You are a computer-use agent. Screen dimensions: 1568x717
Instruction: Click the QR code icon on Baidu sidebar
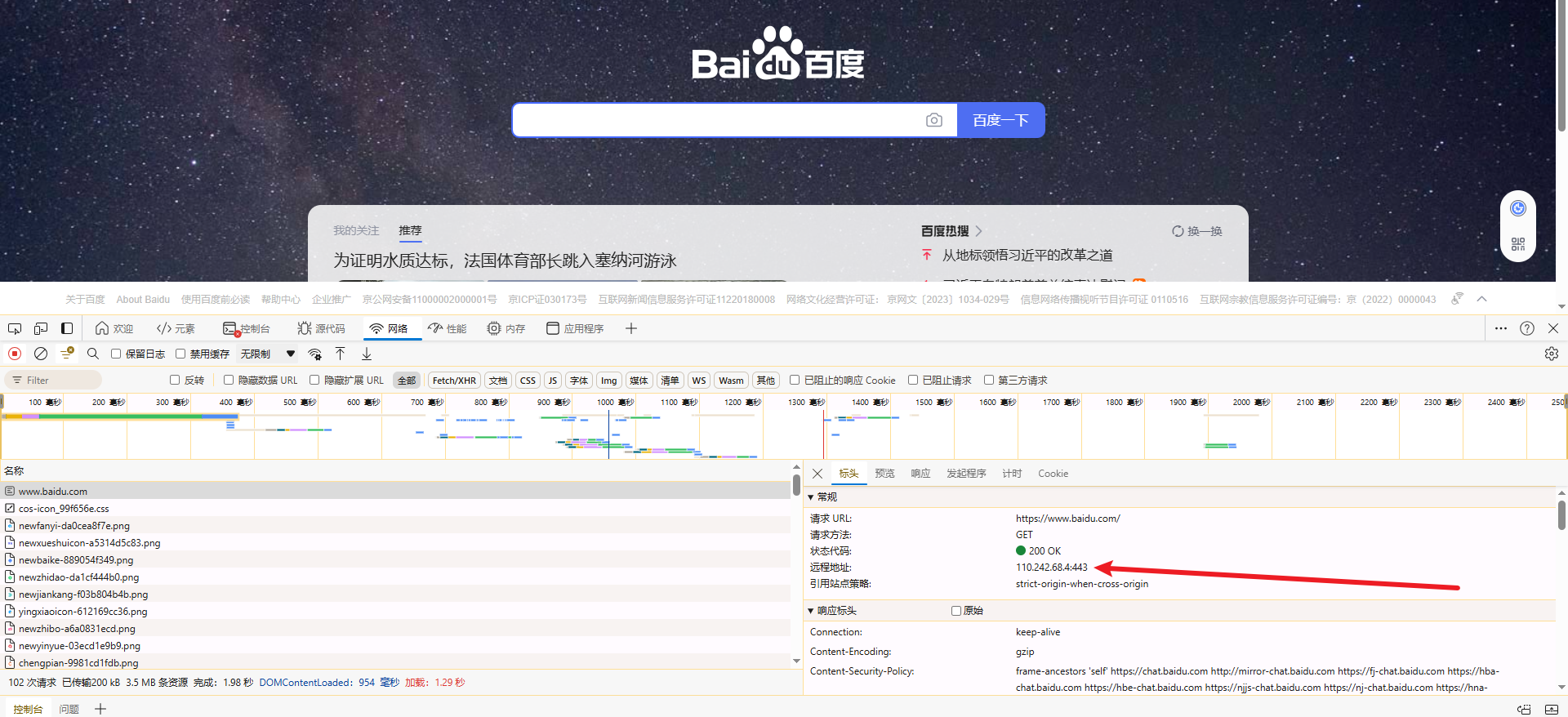pos(1518,244)
